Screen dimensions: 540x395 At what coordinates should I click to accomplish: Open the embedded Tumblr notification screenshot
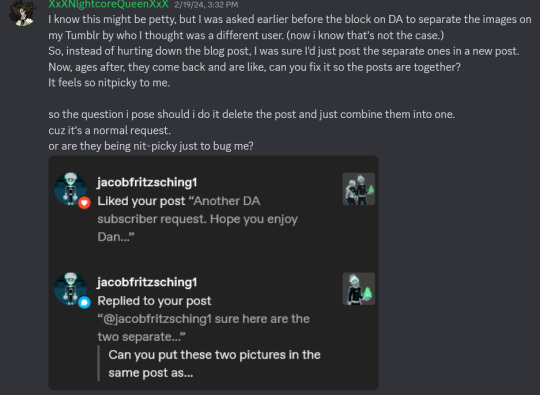click(x=214, y=273)
